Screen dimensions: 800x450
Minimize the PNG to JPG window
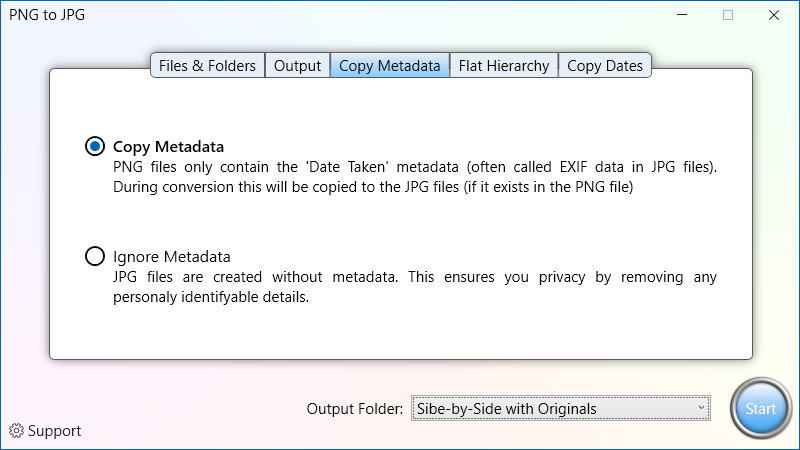682,15
